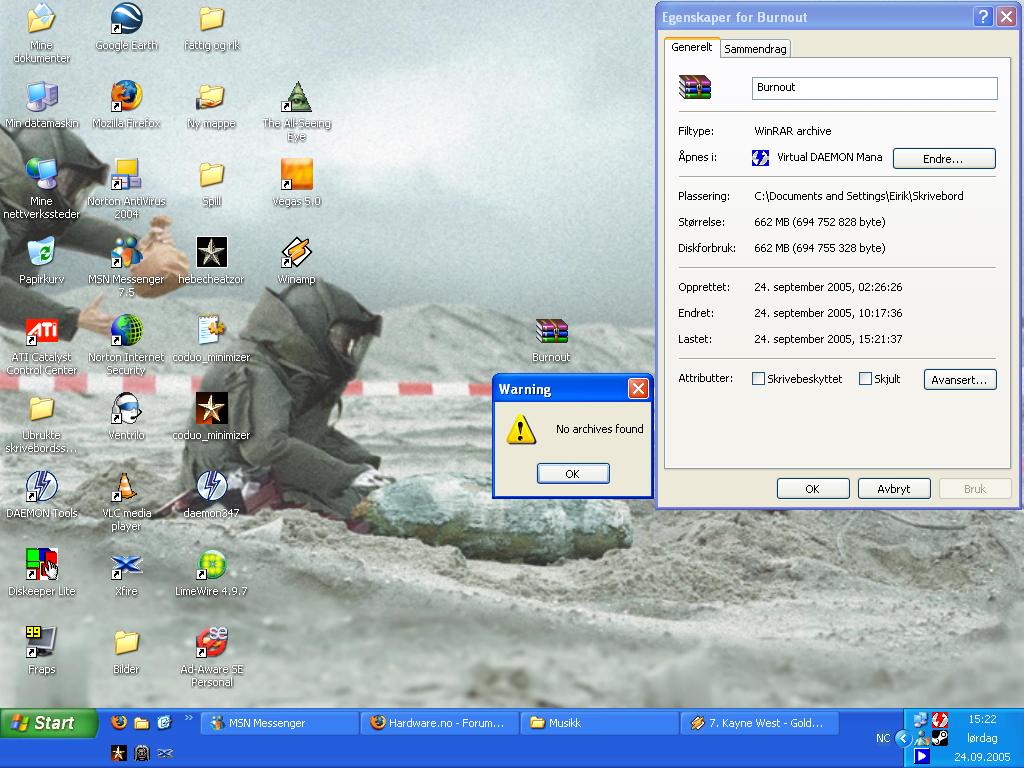Click the Endre... button

point(944,159)
